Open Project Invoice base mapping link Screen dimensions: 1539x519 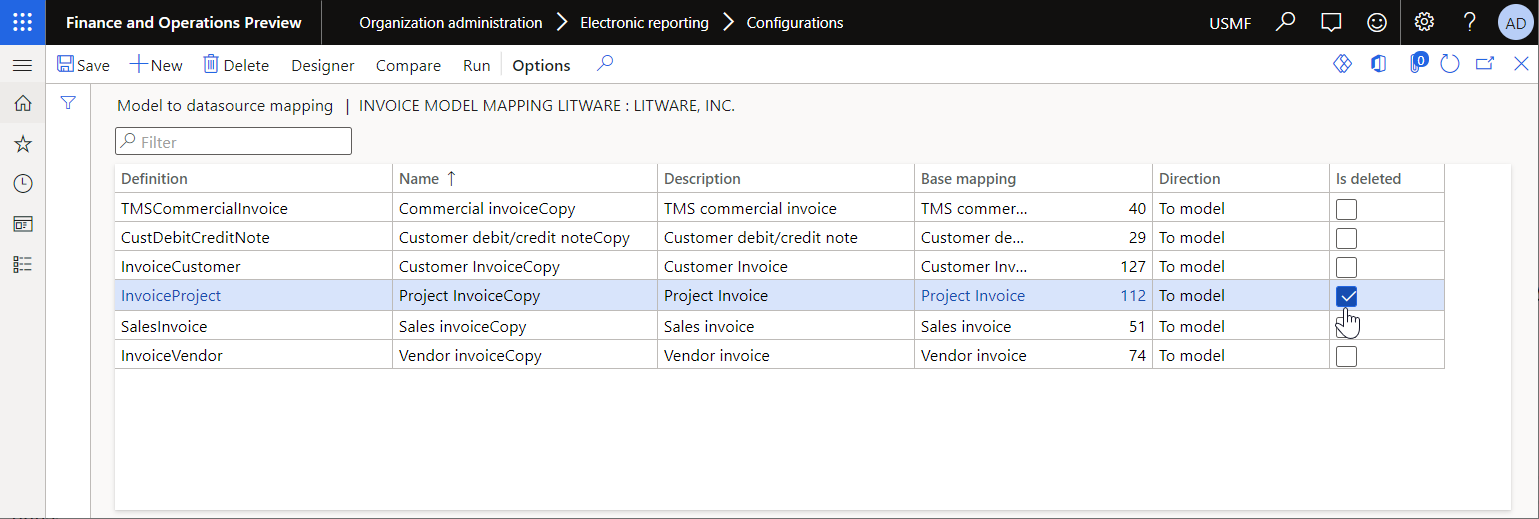coord(972,295)
